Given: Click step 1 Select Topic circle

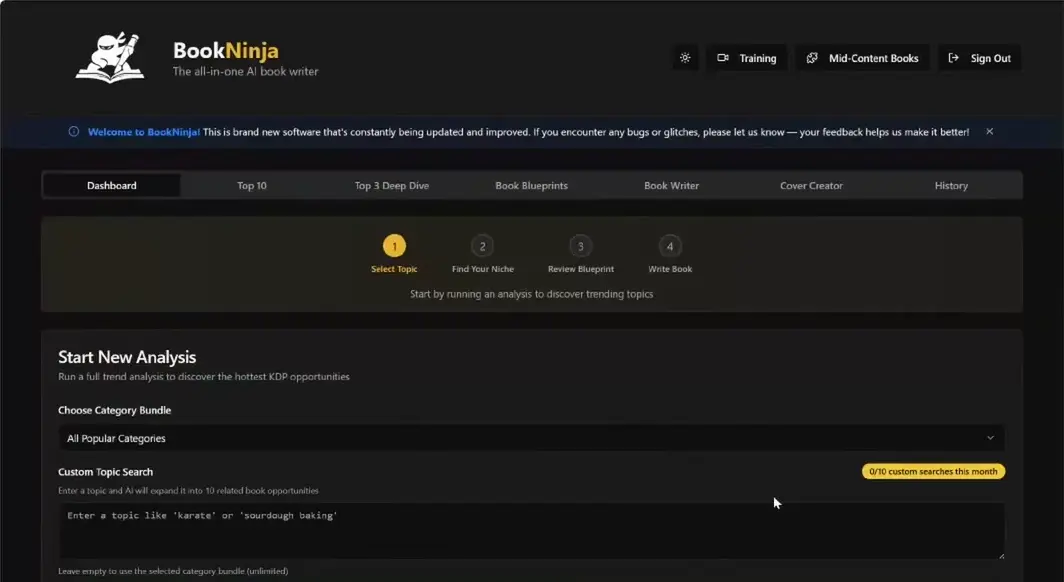Looking at the screenshot, I should [394, 246].
